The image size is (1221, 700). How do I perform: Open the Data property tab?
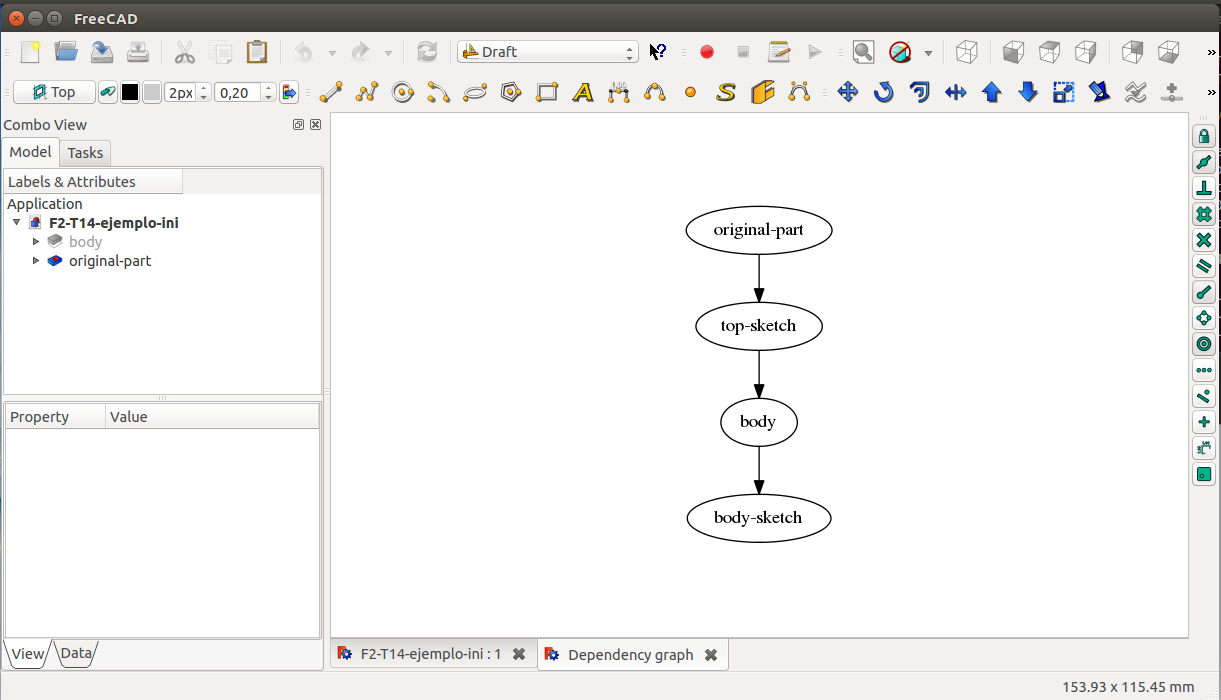[x=76, y=654]
